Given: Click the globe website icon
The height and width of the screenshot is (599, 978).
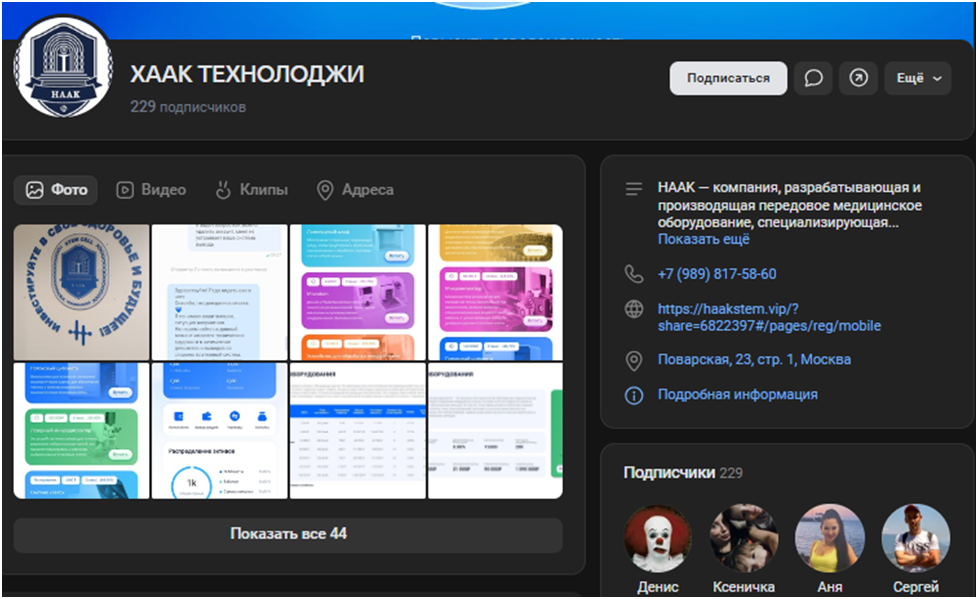Looking at the screenshot, I should point(634,309).
